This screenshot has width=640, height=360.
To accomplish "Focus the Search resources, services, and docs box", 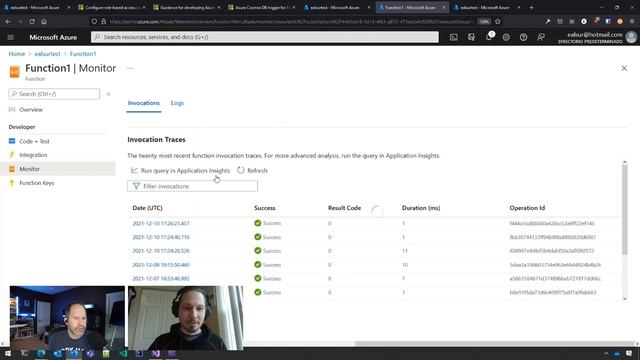I will point(264,37).
